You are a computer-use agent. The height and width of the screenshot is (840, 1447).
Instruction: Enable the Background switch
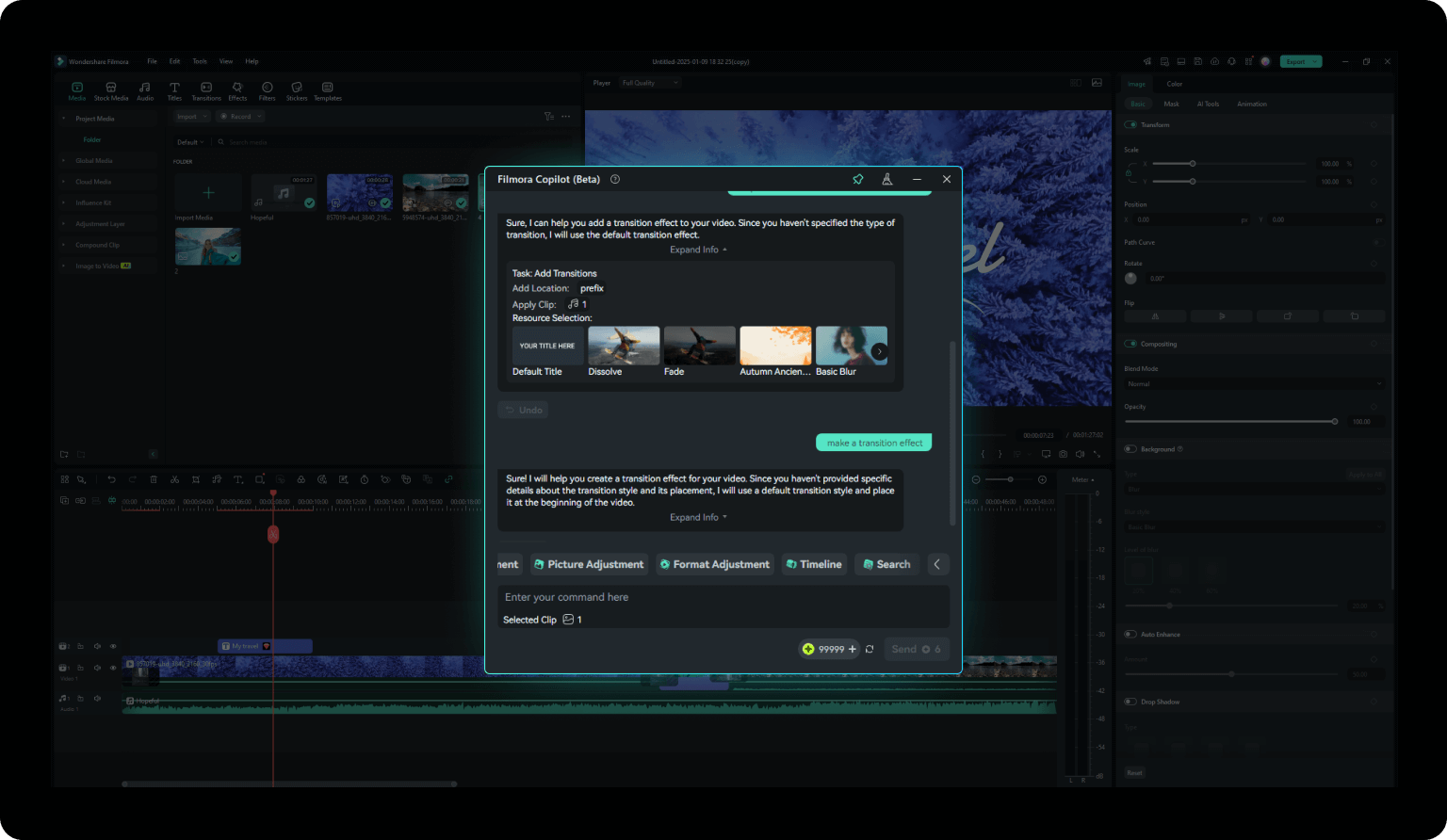[x=1130, y=449]
